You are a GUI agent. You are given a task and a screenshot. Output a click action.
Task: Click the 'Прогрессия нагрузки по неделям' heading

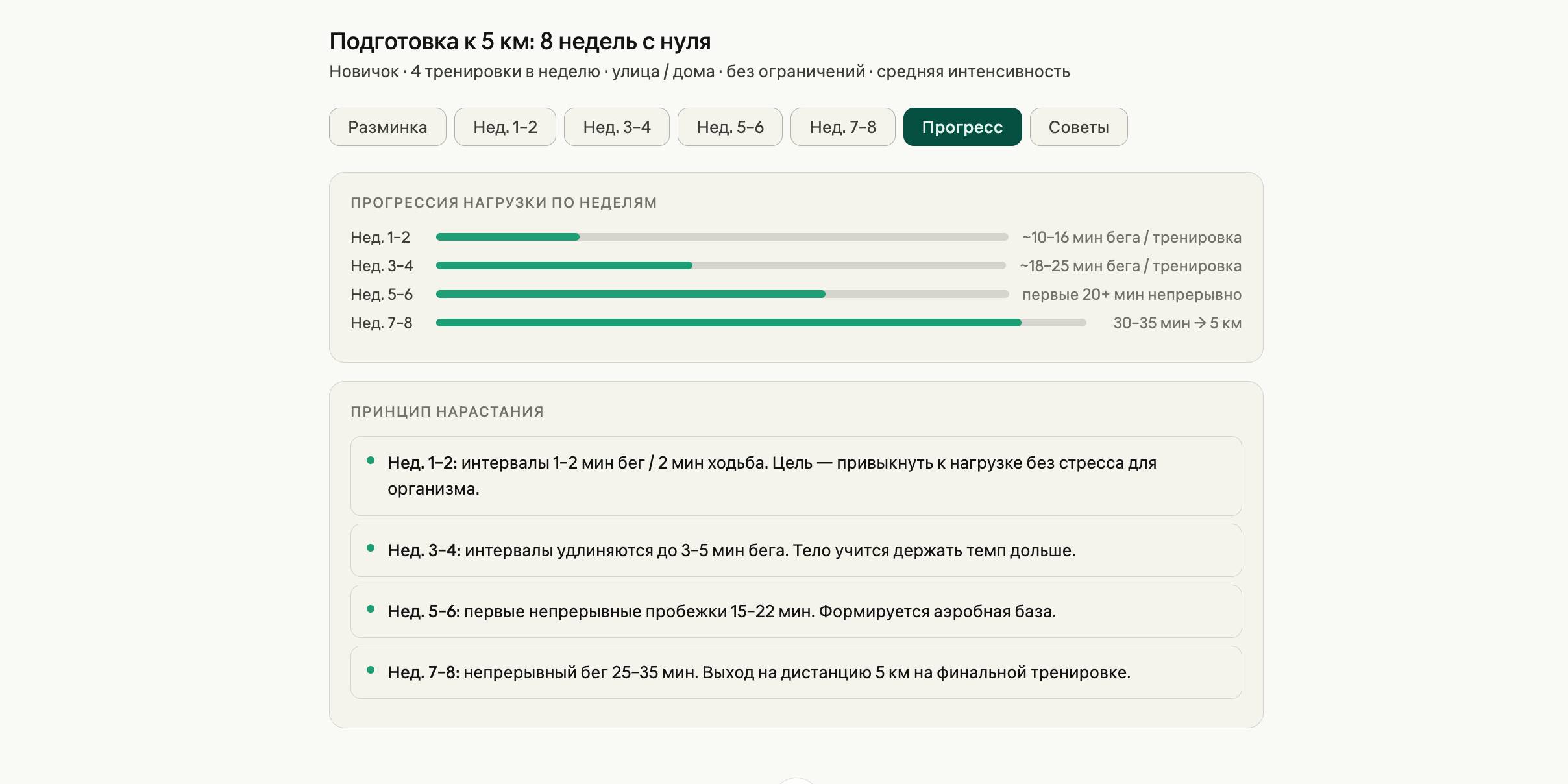tap(504, 203)
